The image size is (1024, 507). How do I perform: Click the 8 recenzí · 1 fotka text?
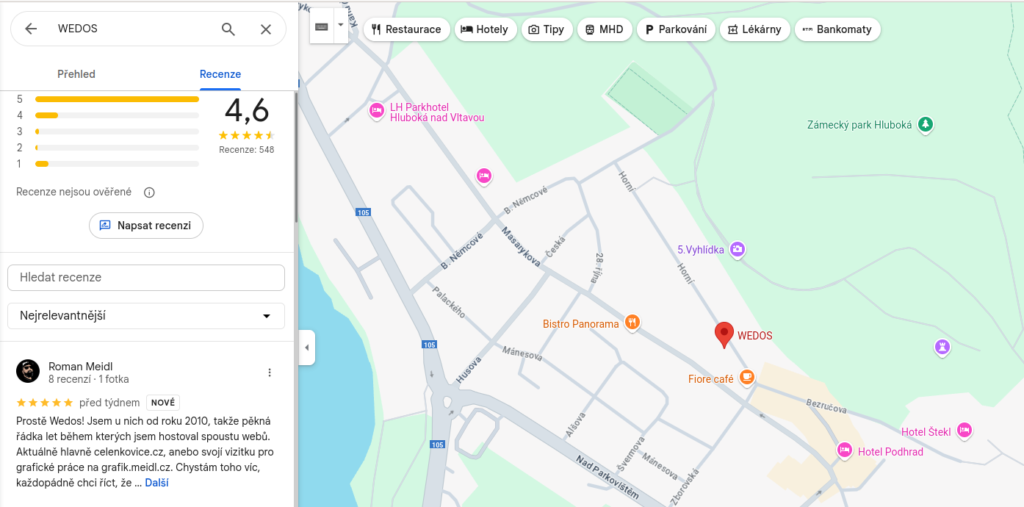89,379
